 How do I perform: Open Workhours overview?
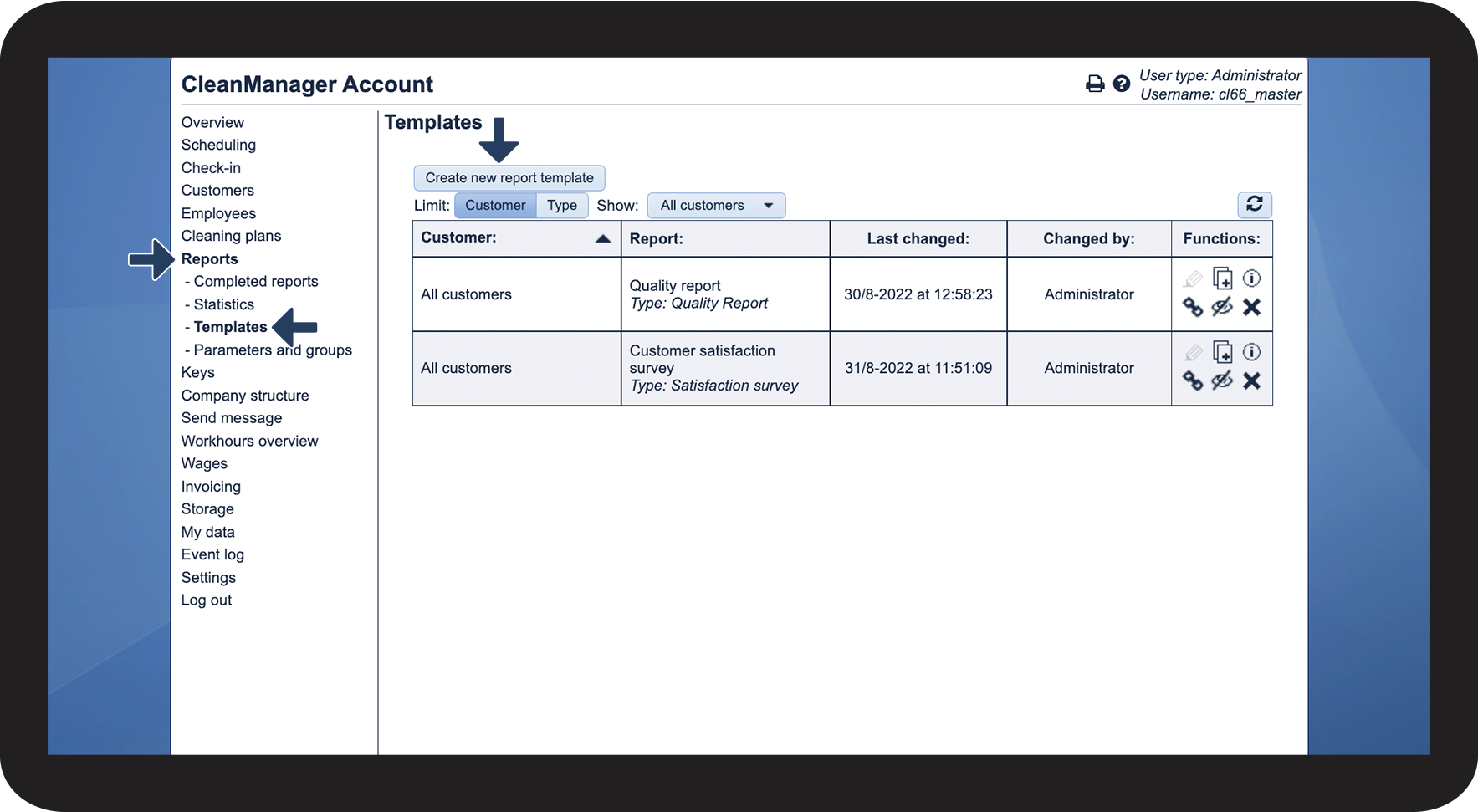(249, 441)
